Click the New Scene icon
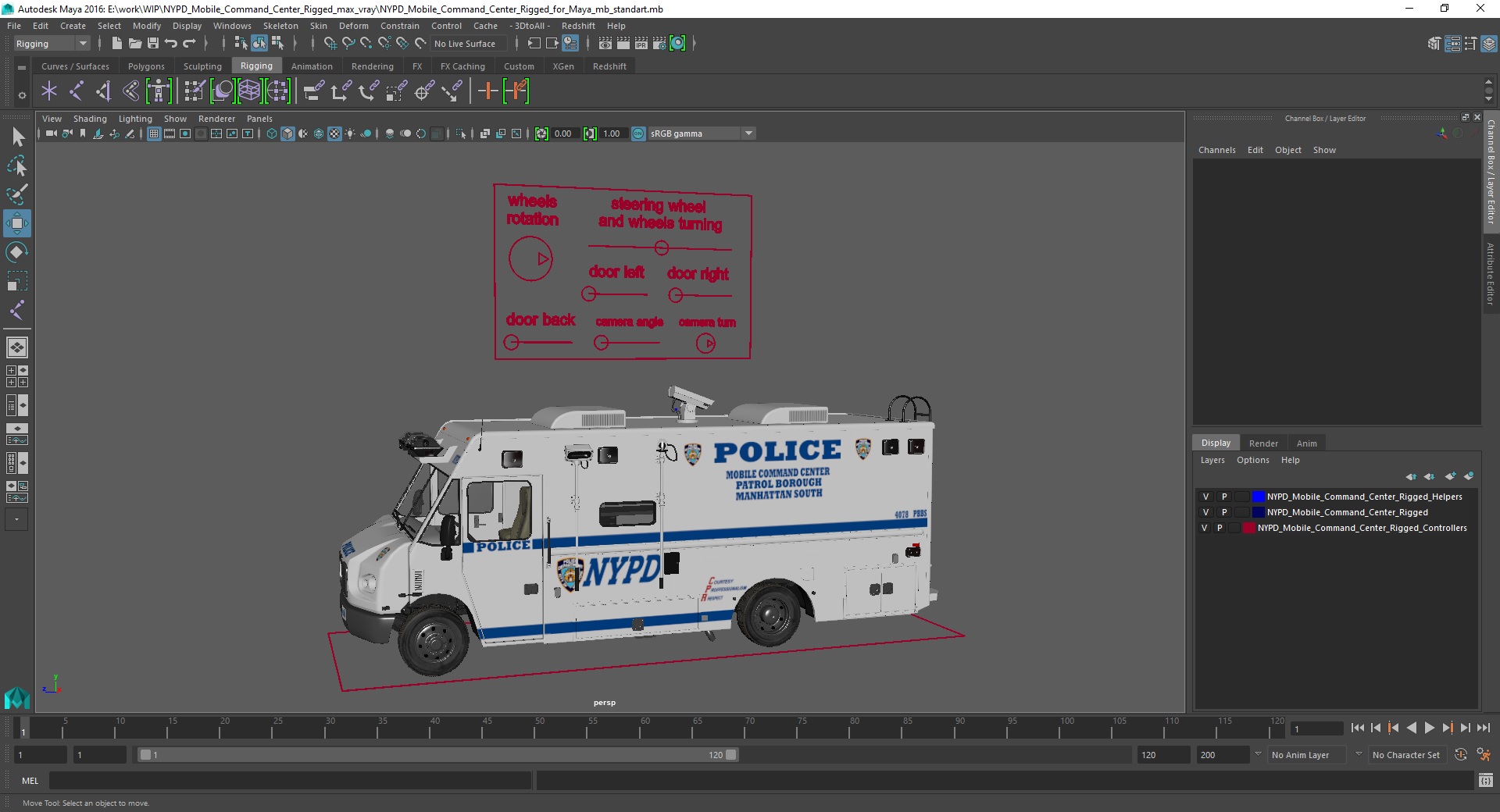The image size is (1500, 812). (116, 44)
